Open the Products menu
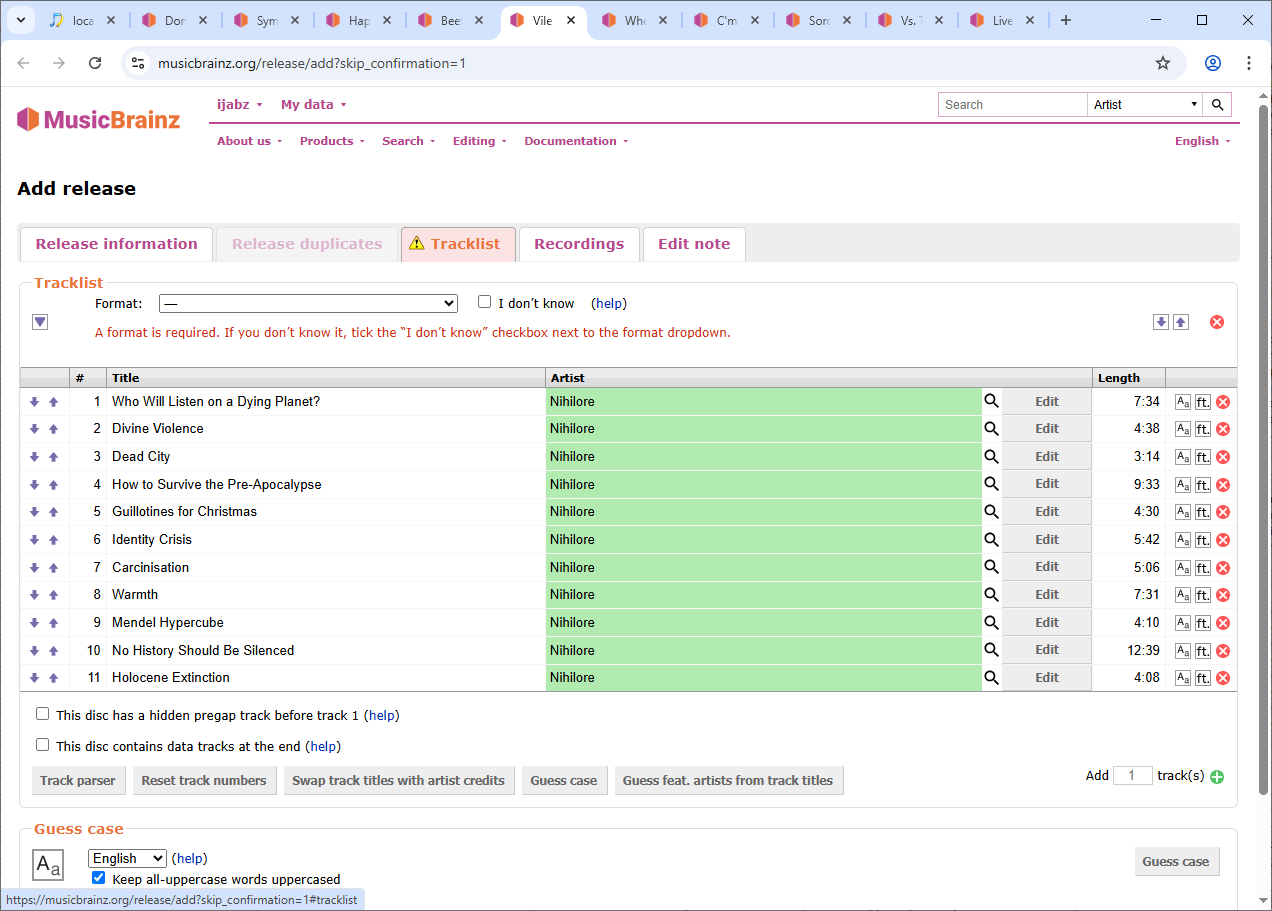This screenshot has width=1272, height=911. [333, 141]
